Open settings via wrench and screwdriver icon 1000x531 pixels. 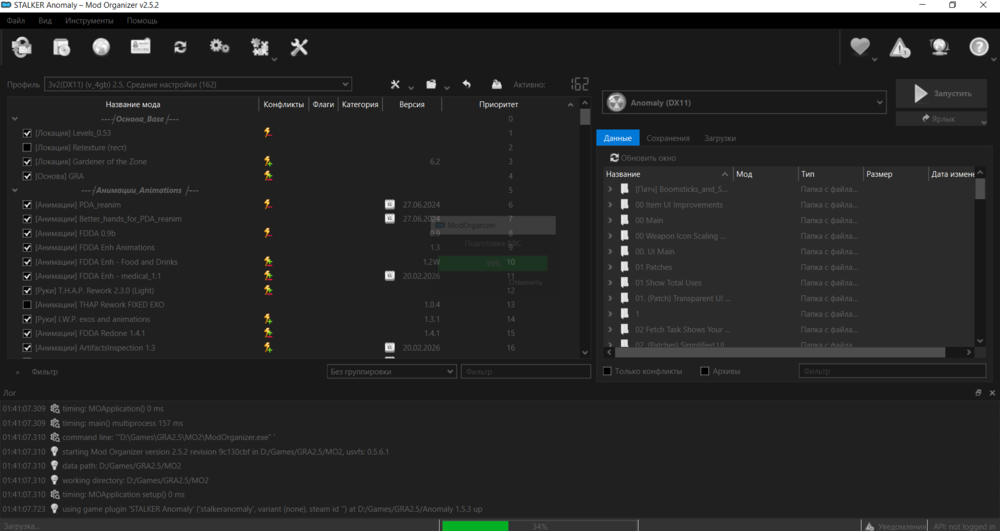(299, 47)
